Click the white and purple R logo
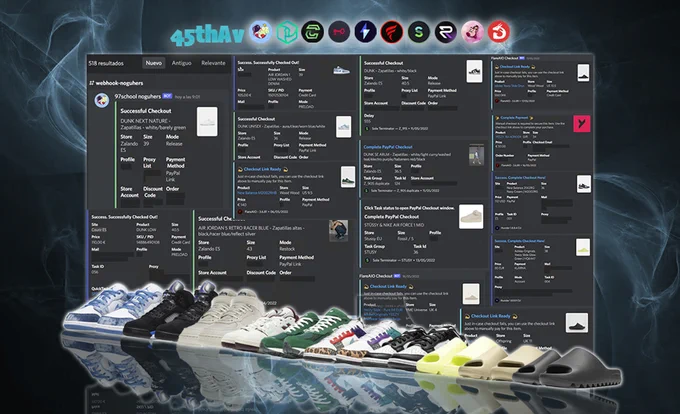This screenshot has height=414, width=680. pos(445,32)
